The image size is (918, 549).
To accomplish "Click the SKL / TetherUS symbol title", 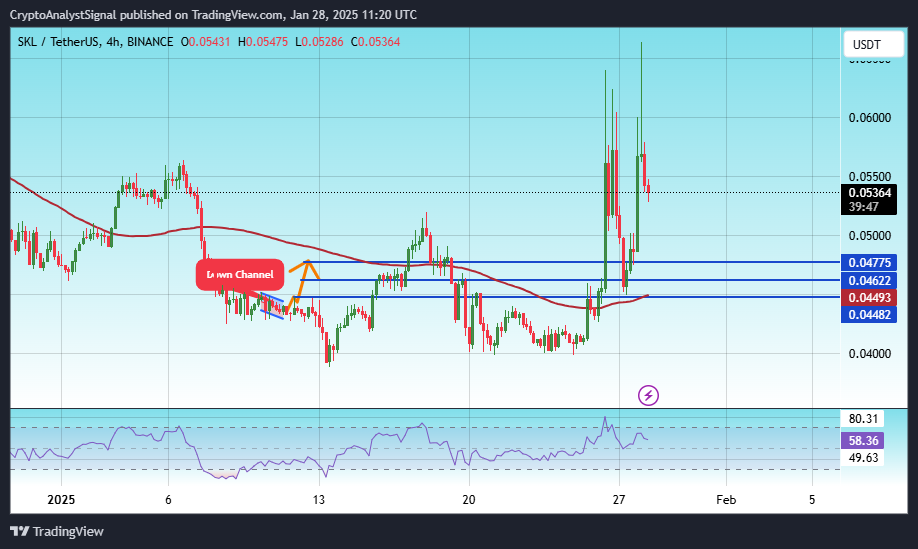I will point(58,42).
